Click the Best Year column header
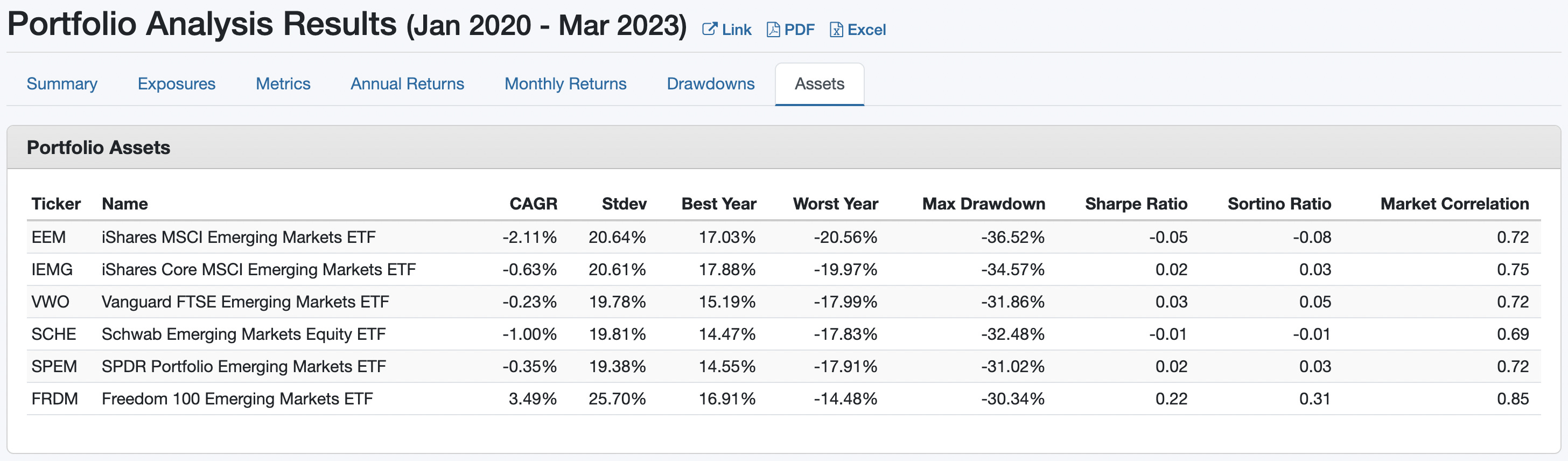 719,204
